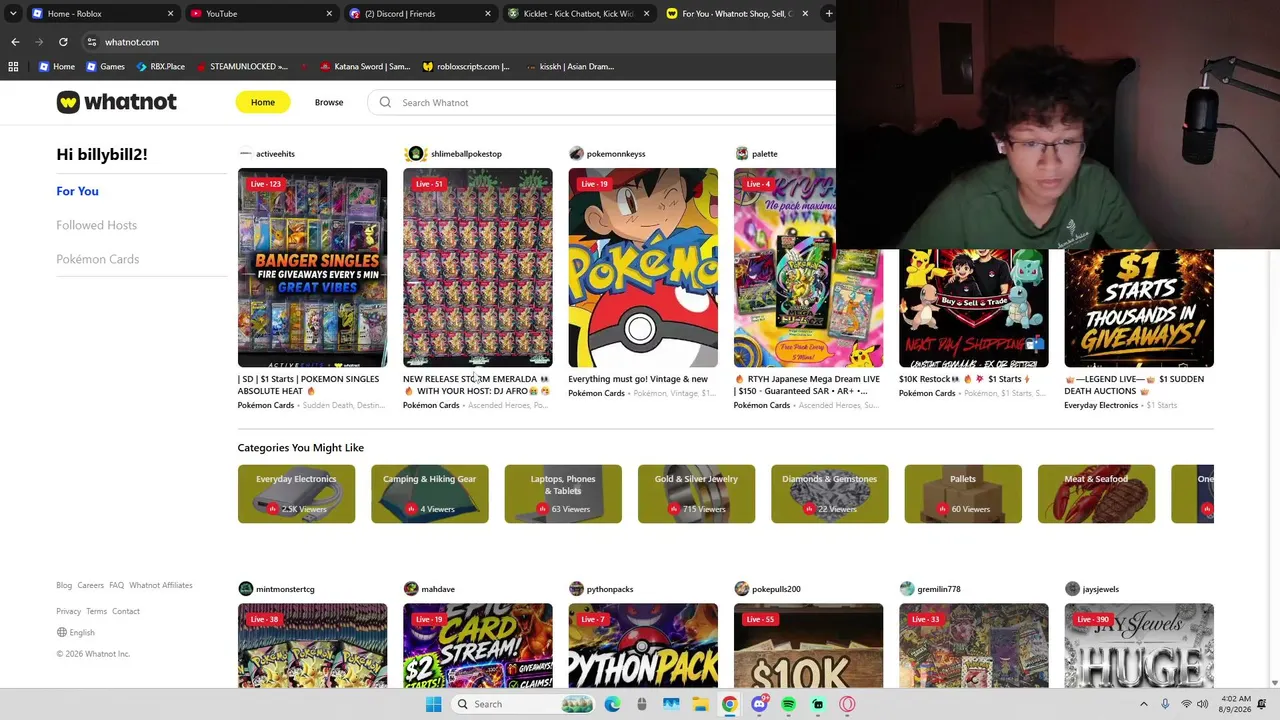This screenshot has height=720, width=1280.
Task: Open the mahdave avatar icon
Action: pyautogui.click(x=411, y=589)
